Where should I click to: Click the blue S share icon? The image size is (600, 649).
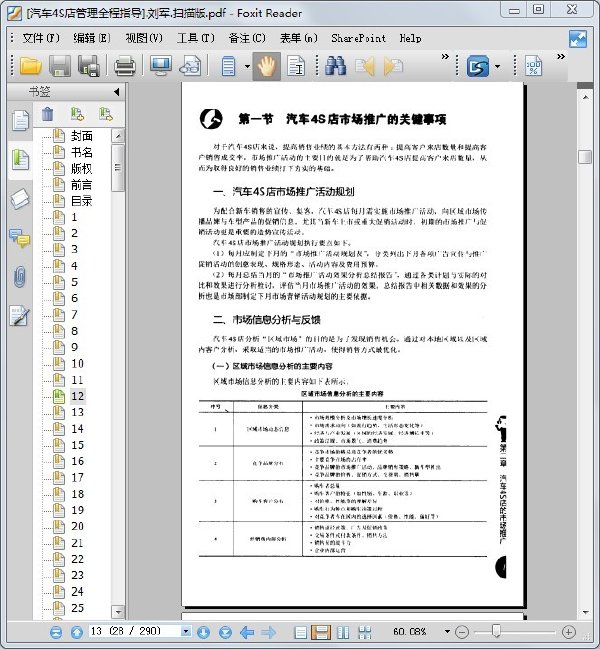(x=478, y=66)
